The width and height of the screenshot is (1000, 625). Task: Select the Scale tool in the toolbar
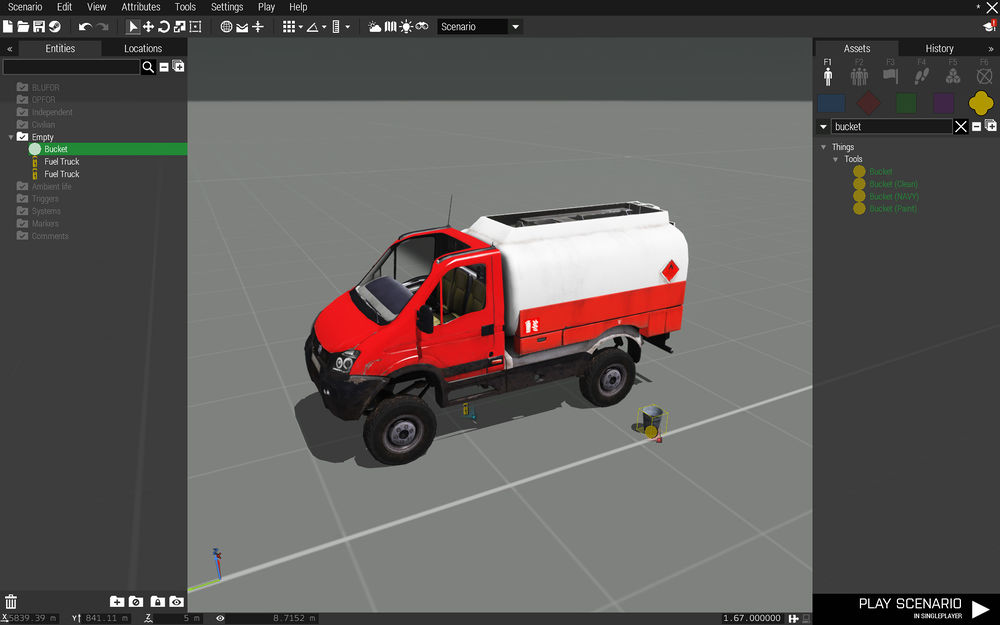179,26
